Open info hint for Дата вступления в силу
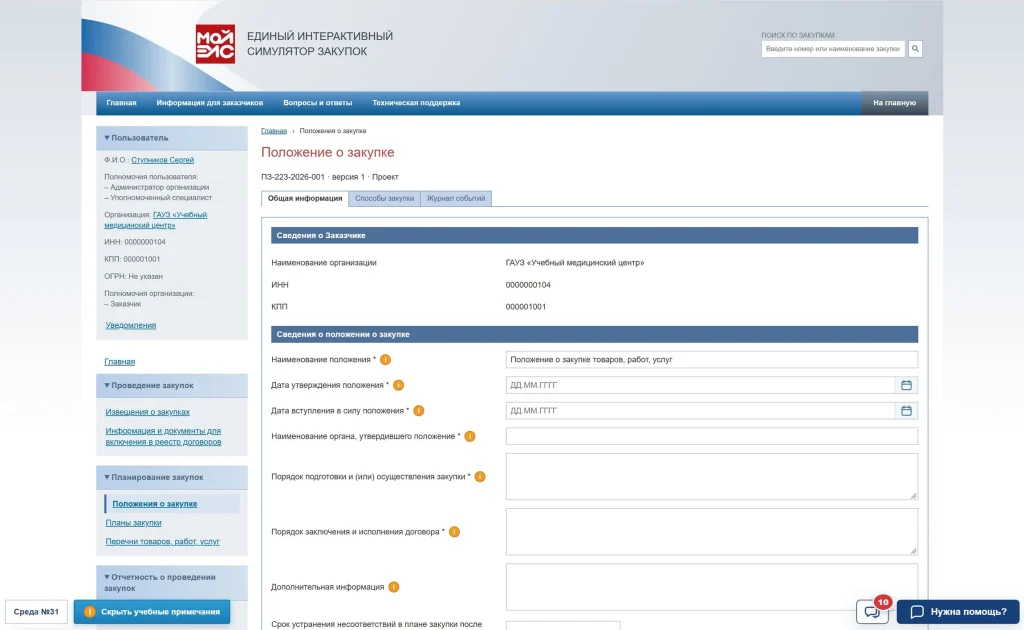This screenshot has width=1024, height=630. pos(419,411)
